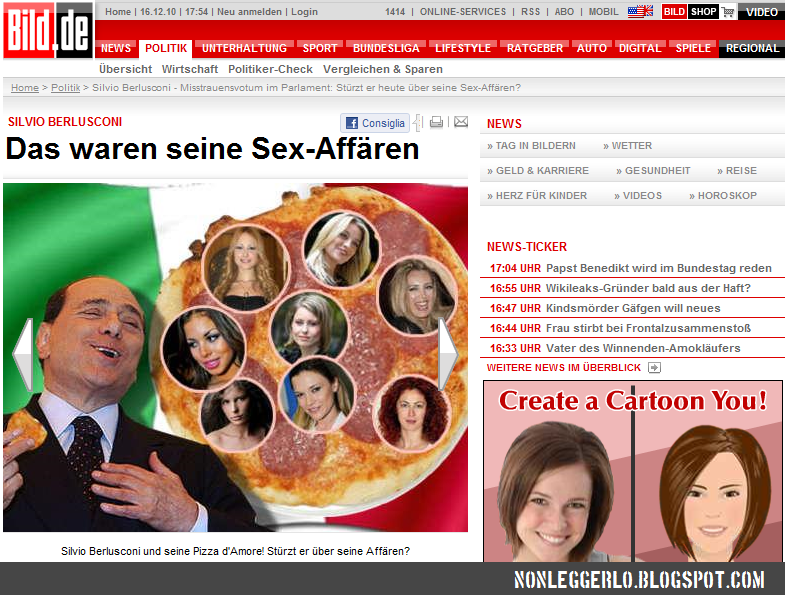Open the BUNDESLIGA tab

pos(386,49)
